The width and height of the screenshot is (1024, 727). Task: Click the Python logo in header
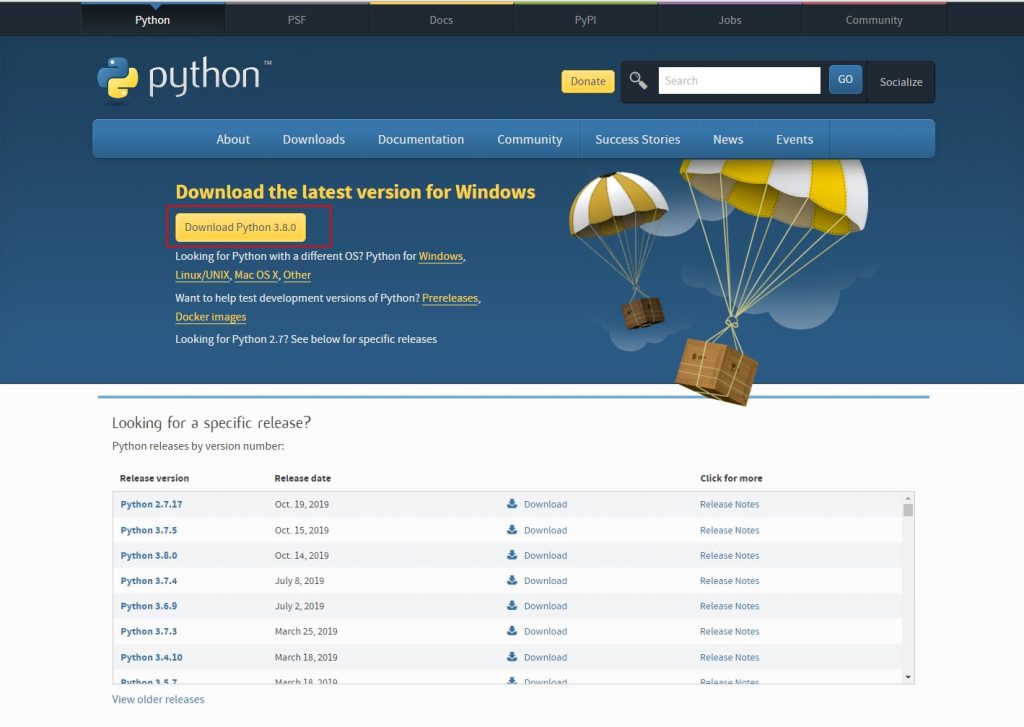[x=184, y=78]
